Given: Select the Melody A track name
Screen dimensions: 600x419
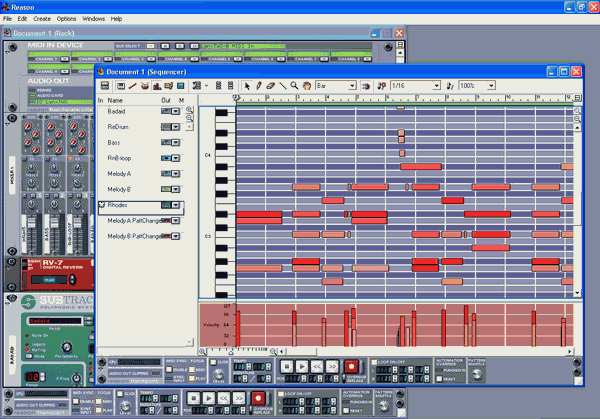Looking at the screenshot, I should click(119, 174).
